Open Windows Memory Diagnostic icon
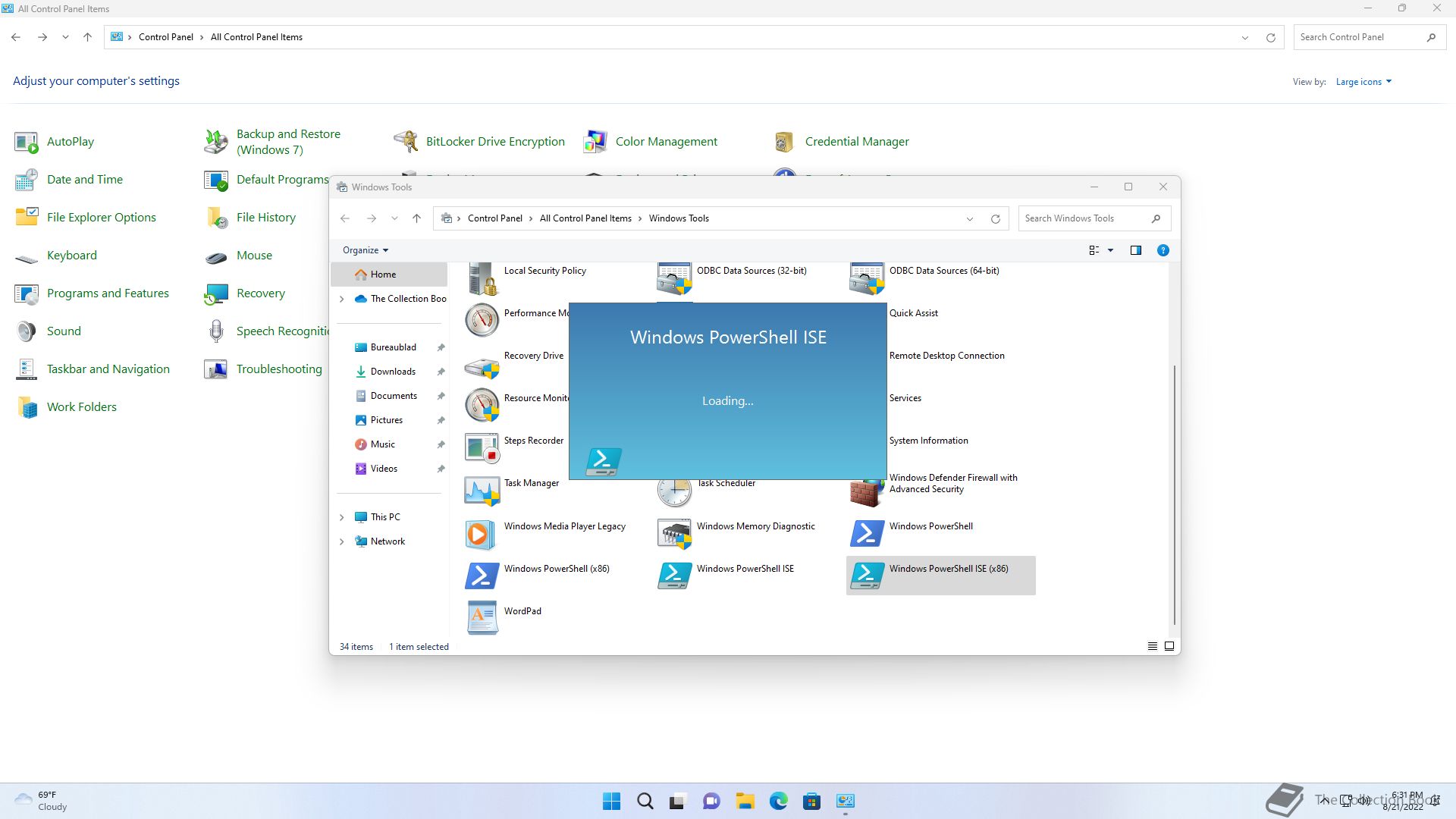The height and width of the screenshot is (819, 1456). coord(674,533)
